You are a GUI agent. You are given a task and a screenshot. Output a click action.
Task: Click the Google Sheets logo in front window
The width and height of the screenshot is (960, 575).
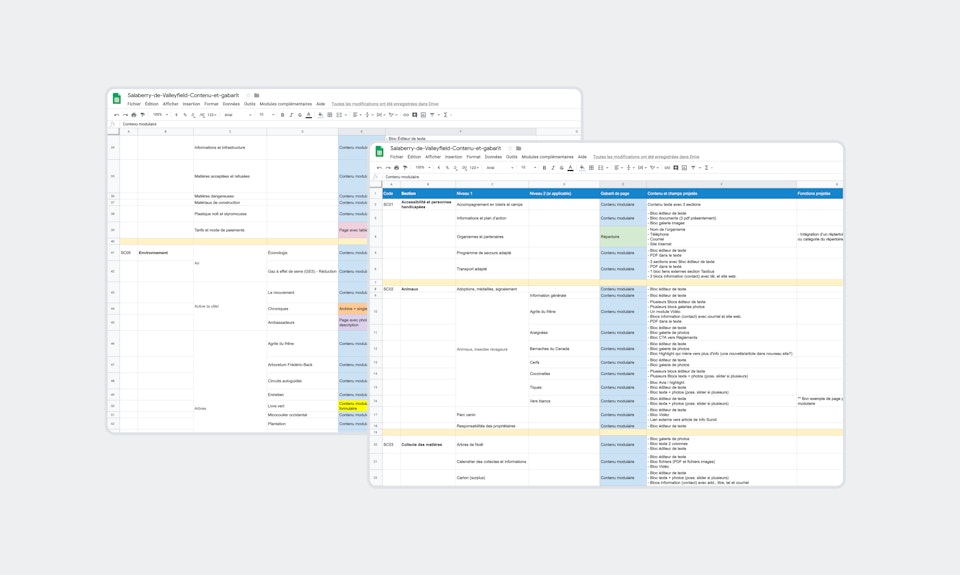[380, 151]
